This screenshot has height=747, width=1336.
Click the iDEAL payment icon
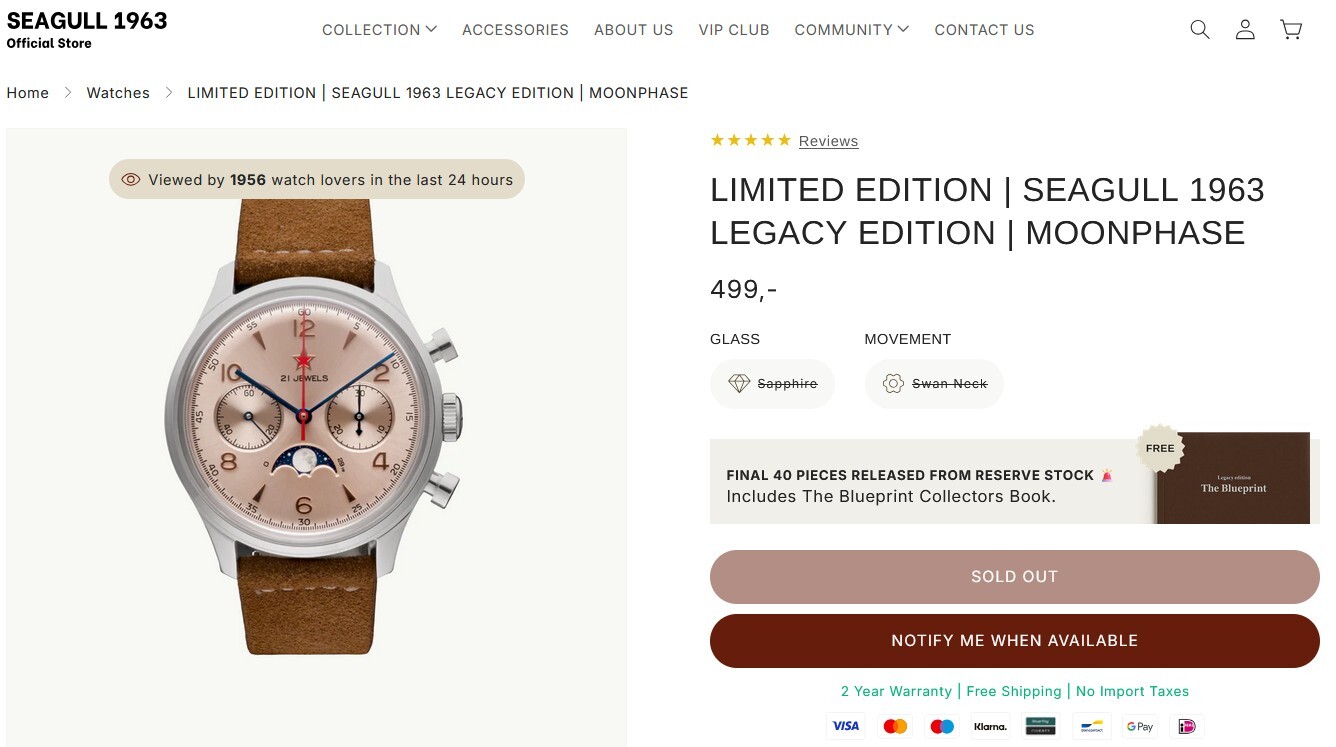1187,726
